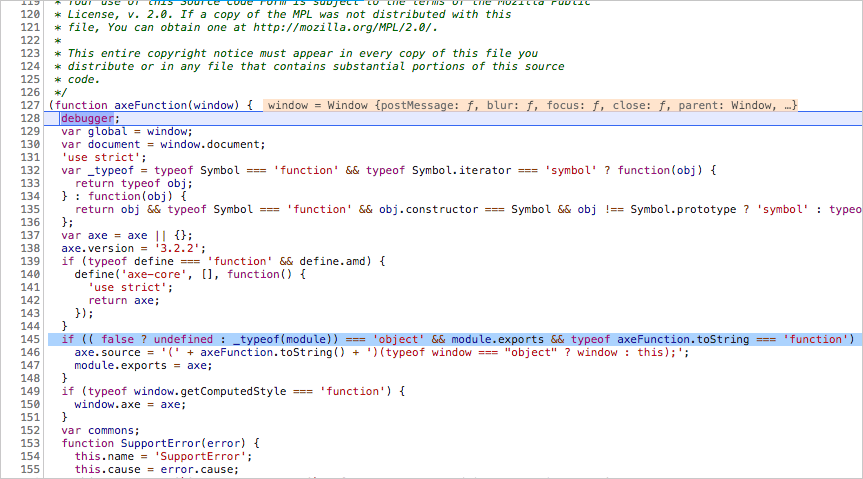
Task: Click the text 'var global = window;'
Action: click(x=127, y=132)
